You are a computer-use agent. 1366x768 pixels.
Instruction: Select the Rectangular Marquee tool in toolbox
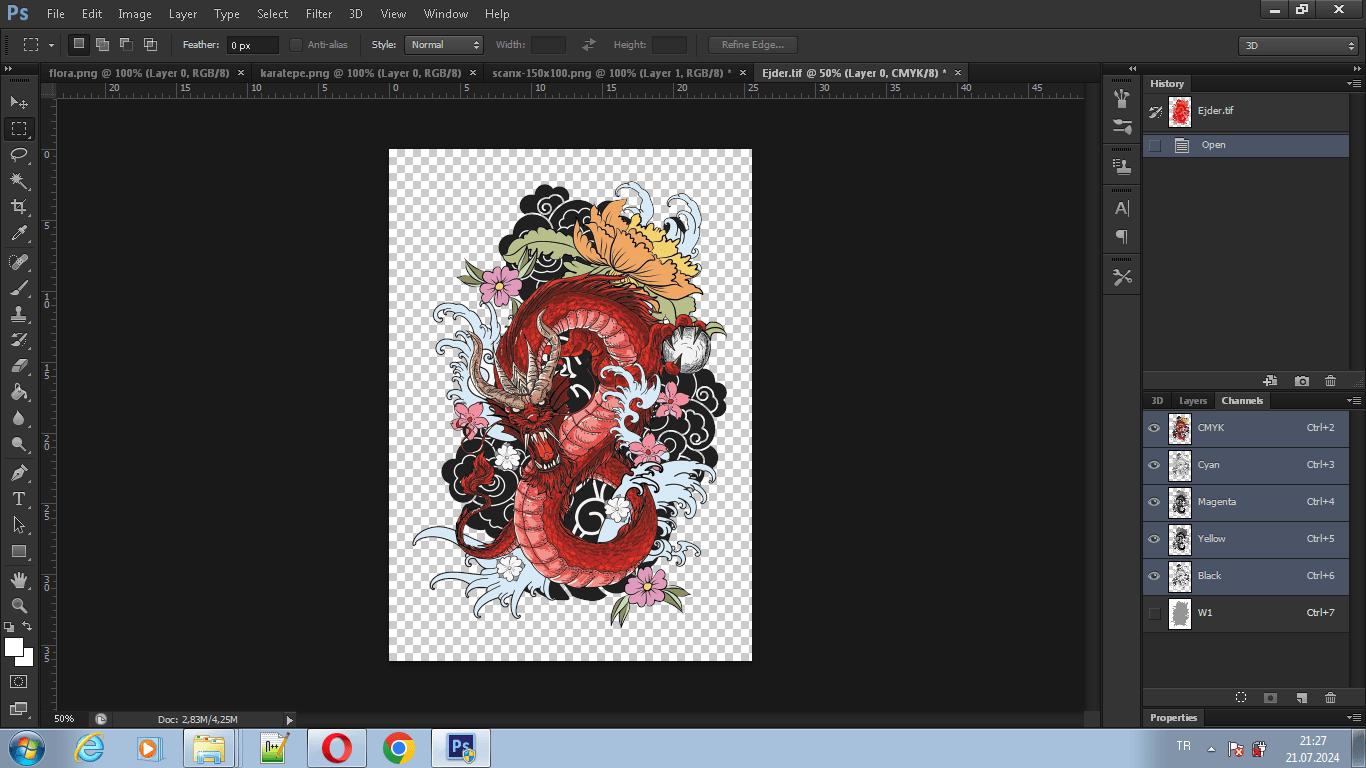coord(18,129)
